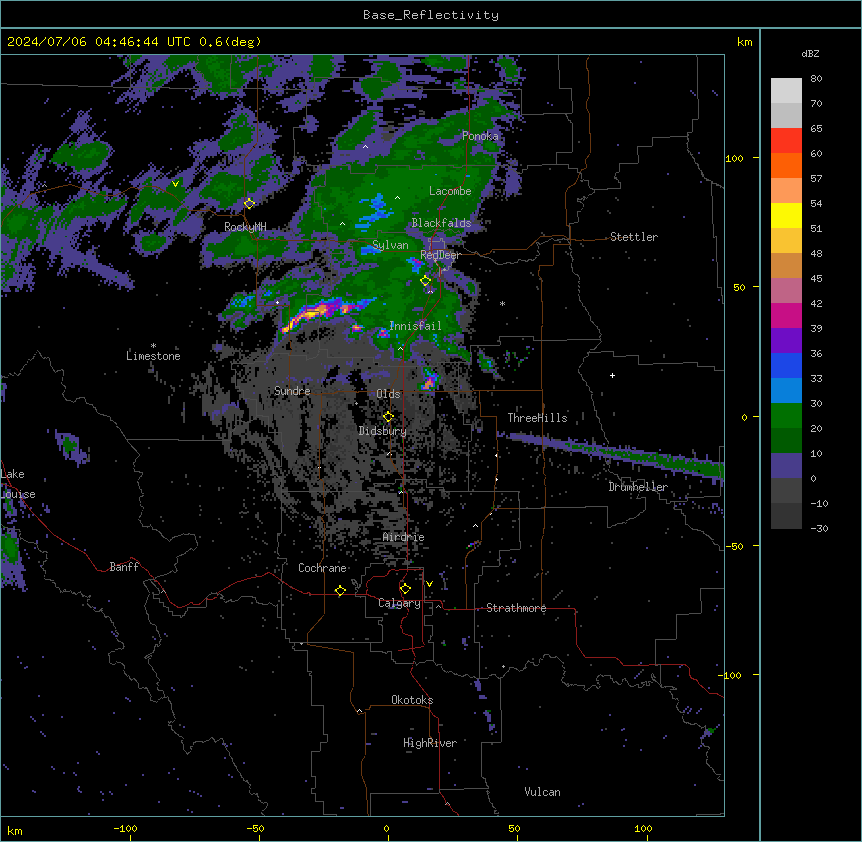Click the small storm cell northeast of Olds
The height and width of the screenshot is (842, 862).
[x=429, y=379]
